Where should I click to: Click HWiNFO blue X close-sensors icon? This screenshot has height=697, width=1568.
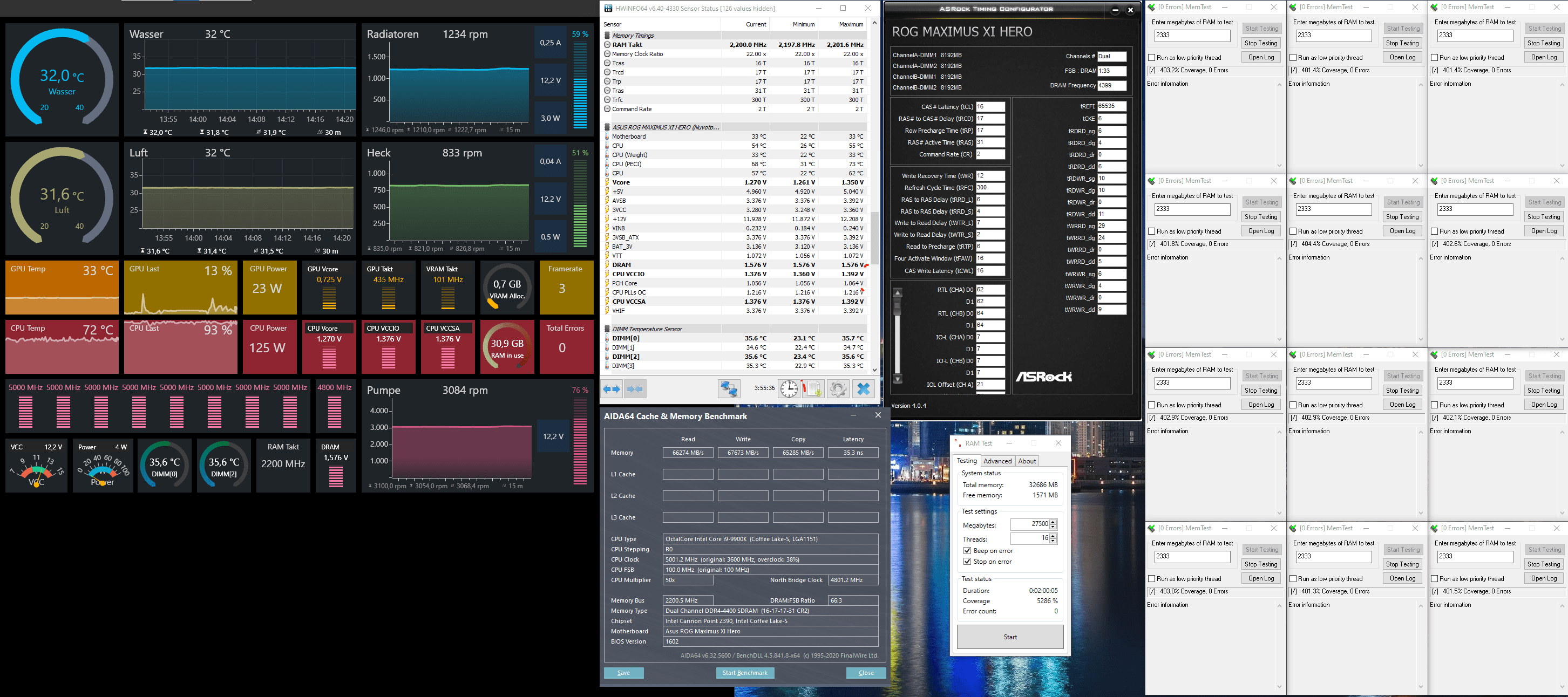click(x=863, y=388)
